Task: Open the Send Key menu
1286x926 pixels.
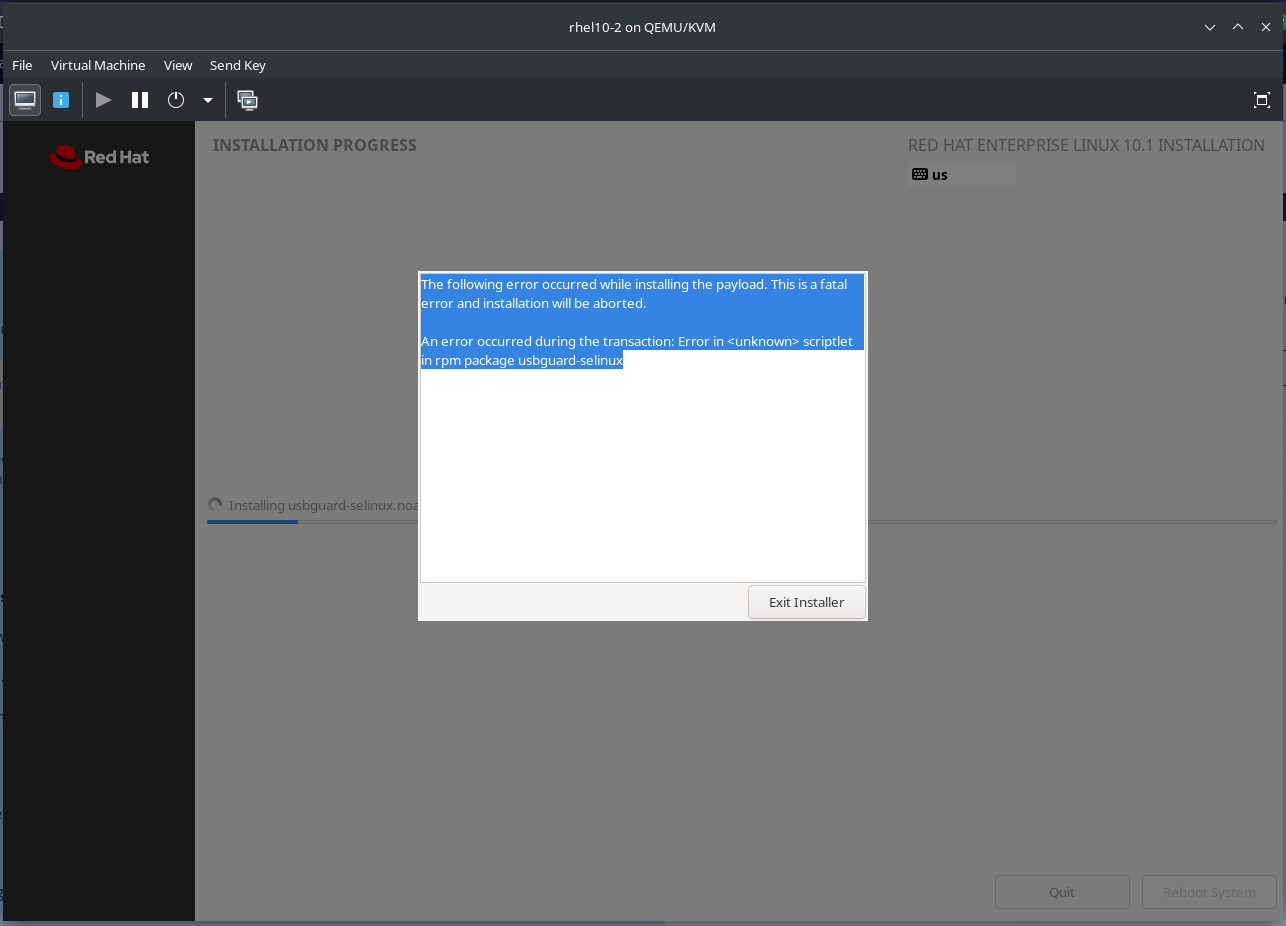Action: [x=238, y=65]
